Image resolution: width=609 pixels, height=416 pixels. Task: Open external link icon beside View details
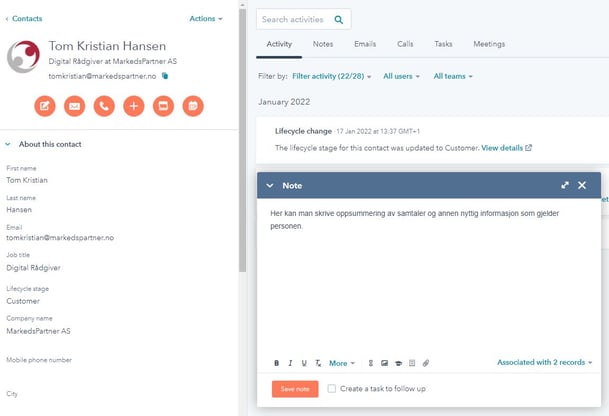[529, 148]
